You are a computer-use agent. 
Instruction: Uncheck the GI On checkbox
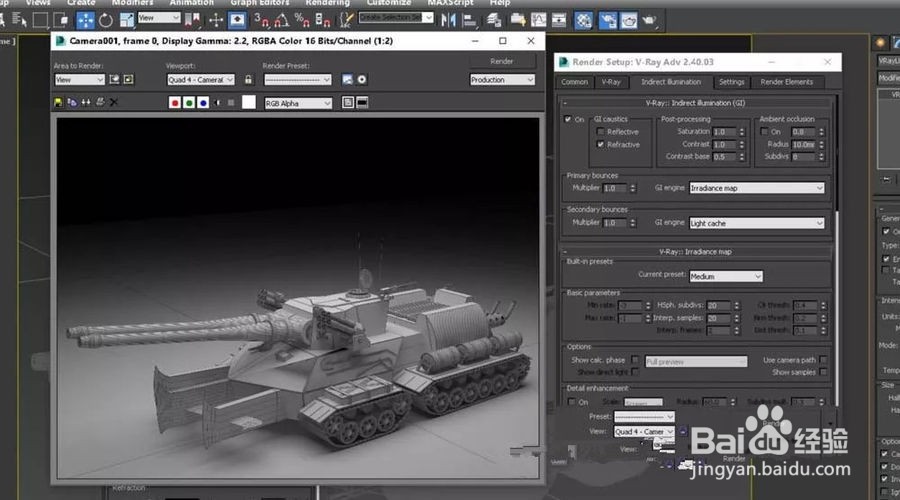click(x=568, y=119)
